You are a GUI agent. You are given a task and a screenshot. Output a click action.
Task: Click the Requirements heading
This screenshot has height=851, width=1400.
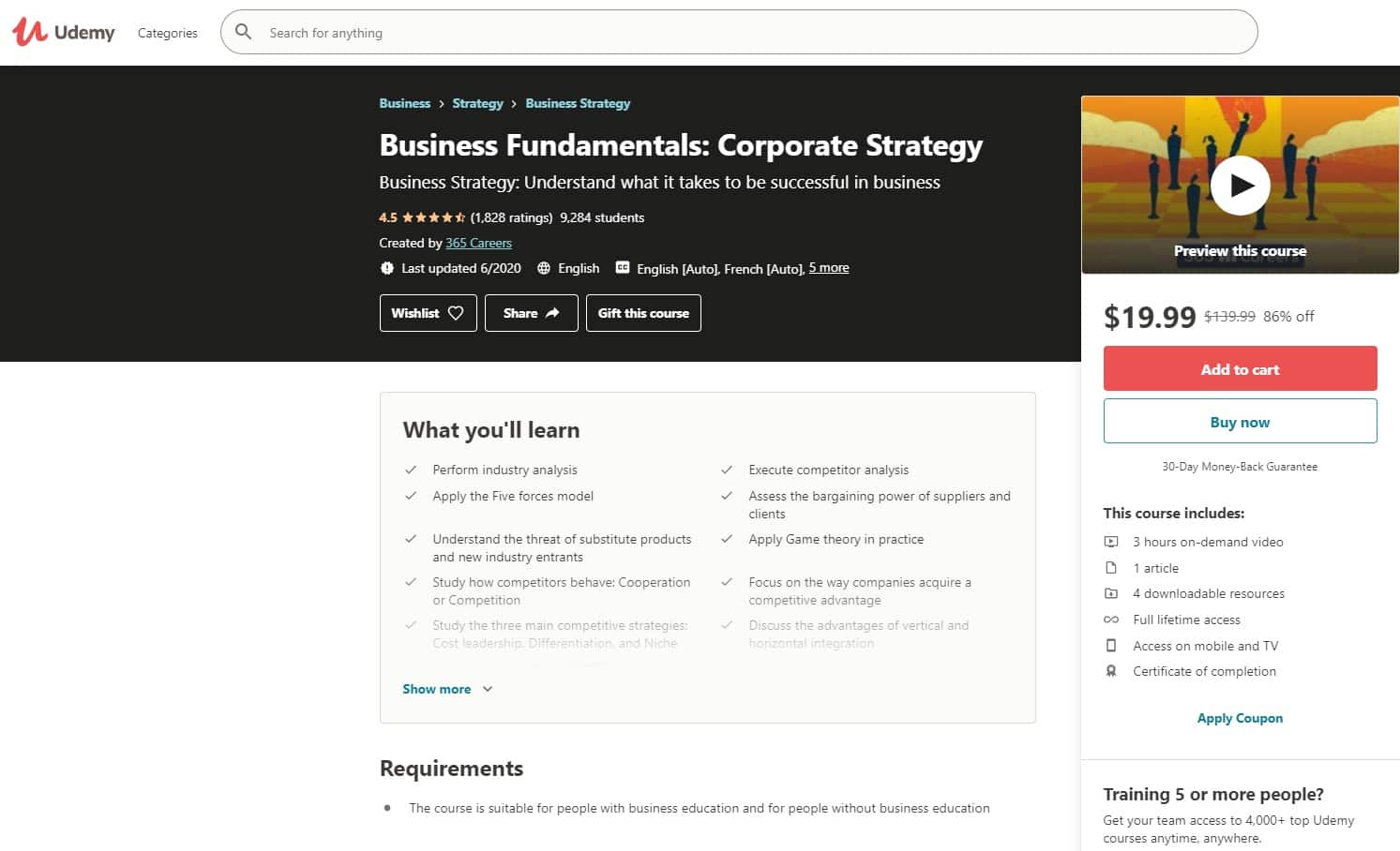coord(451,769)
